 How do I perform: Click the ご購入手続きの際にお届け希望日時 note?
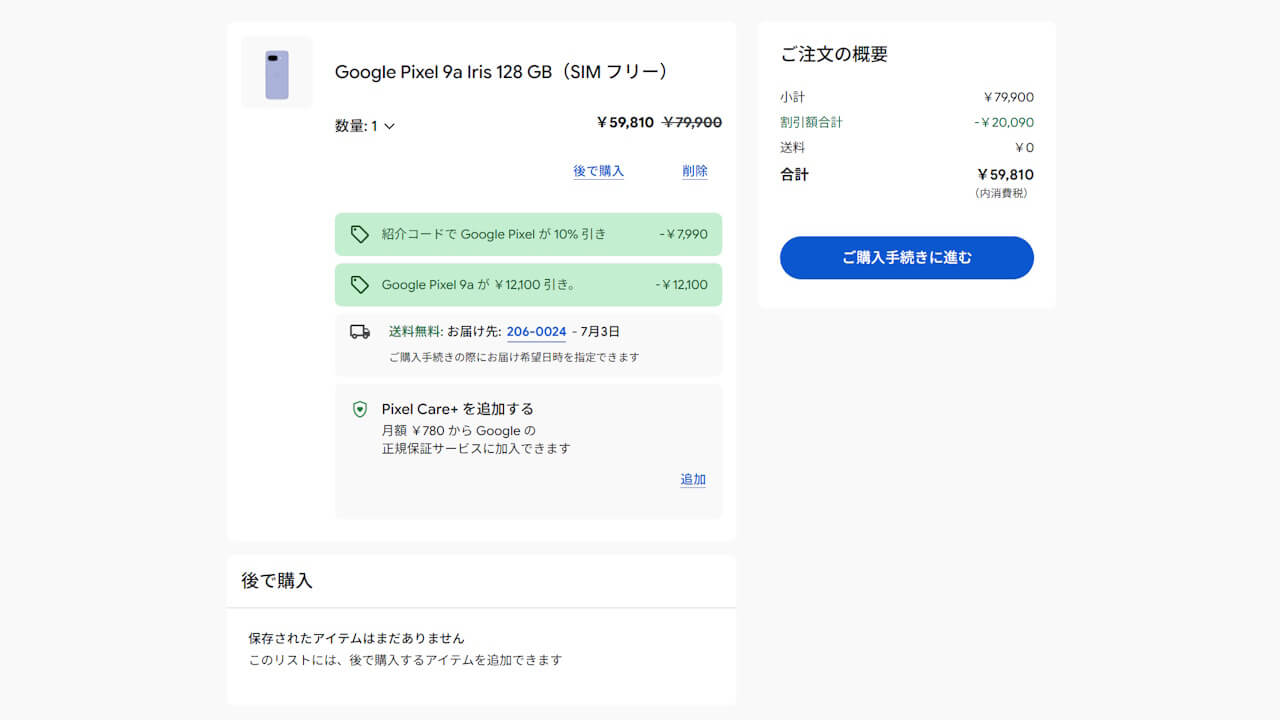point(514,357)
